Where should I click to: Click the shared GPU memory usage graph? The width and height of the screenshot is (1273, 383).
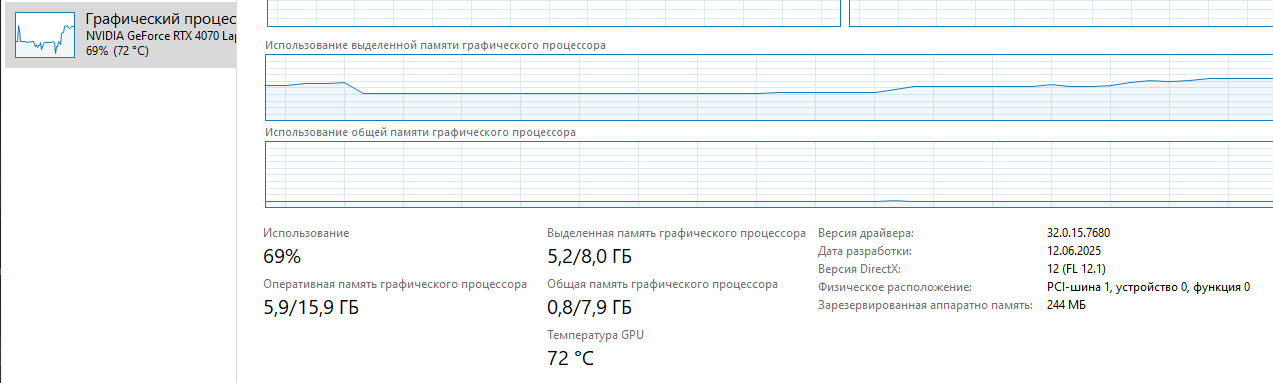[x=768, y=174]
